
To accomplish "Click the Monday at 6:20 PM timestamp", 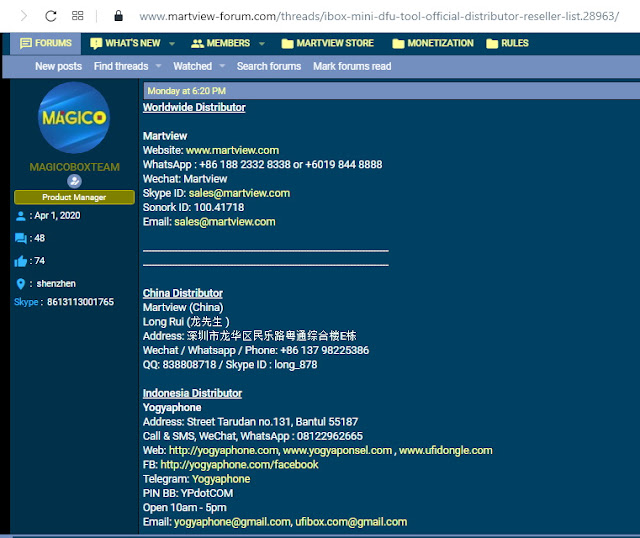I will point(187,91).
